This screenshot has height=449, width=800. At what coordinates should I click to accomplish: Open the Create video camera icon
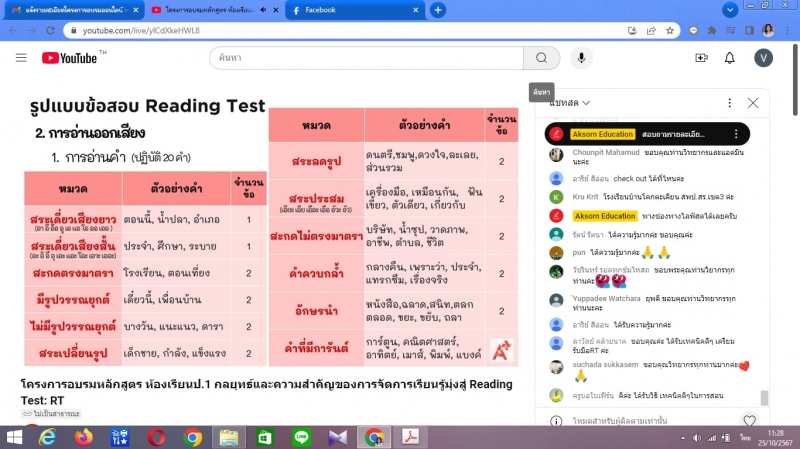coord(702,58)
